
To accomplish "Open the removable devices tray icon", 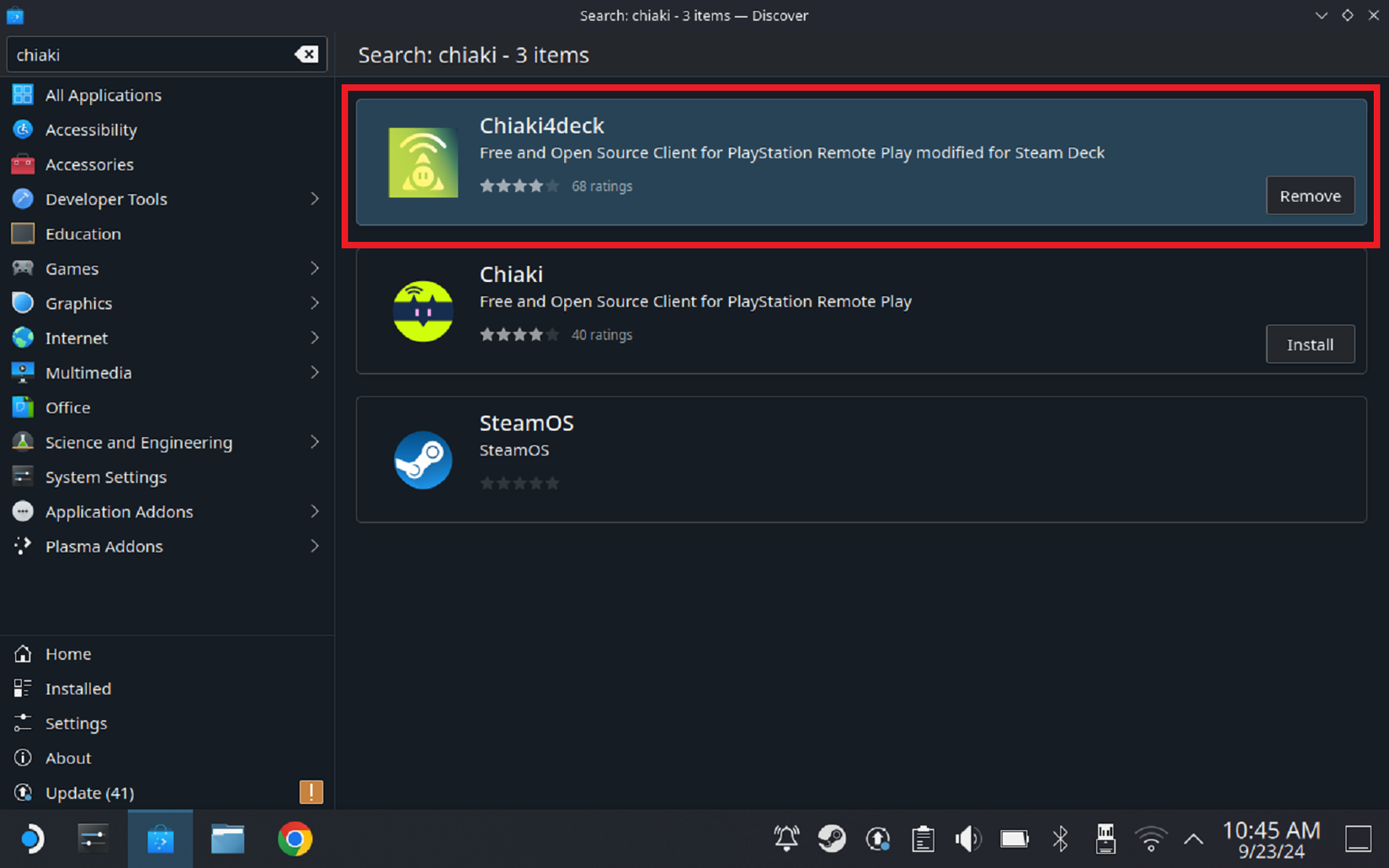I will coord(1105,839).
